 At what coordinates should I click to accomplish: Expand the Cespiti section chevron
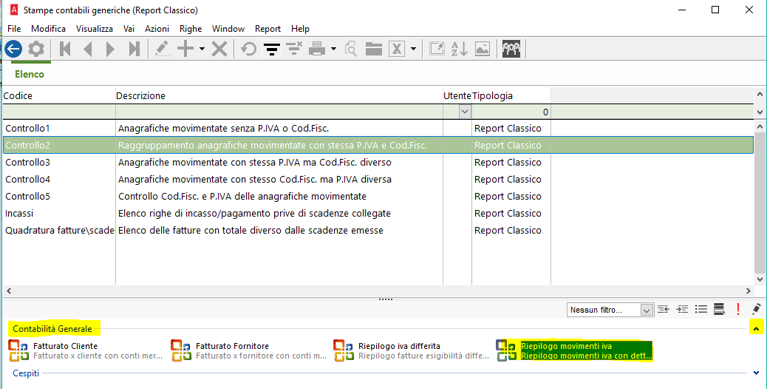pyautogui.click(x=757, y=373)
